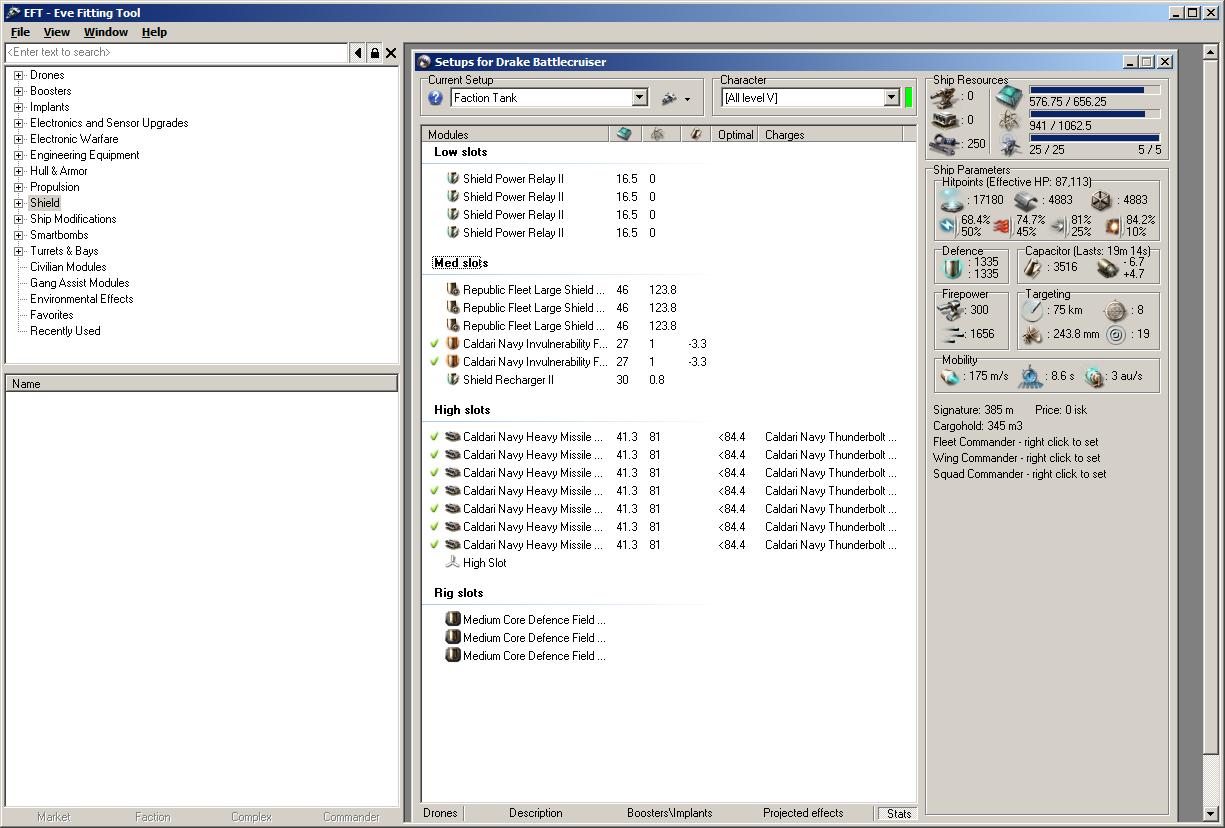Click the warp speed icon showing 3 au/s
This screenshot has width=1225, height=828.
tap(1094, 376)
